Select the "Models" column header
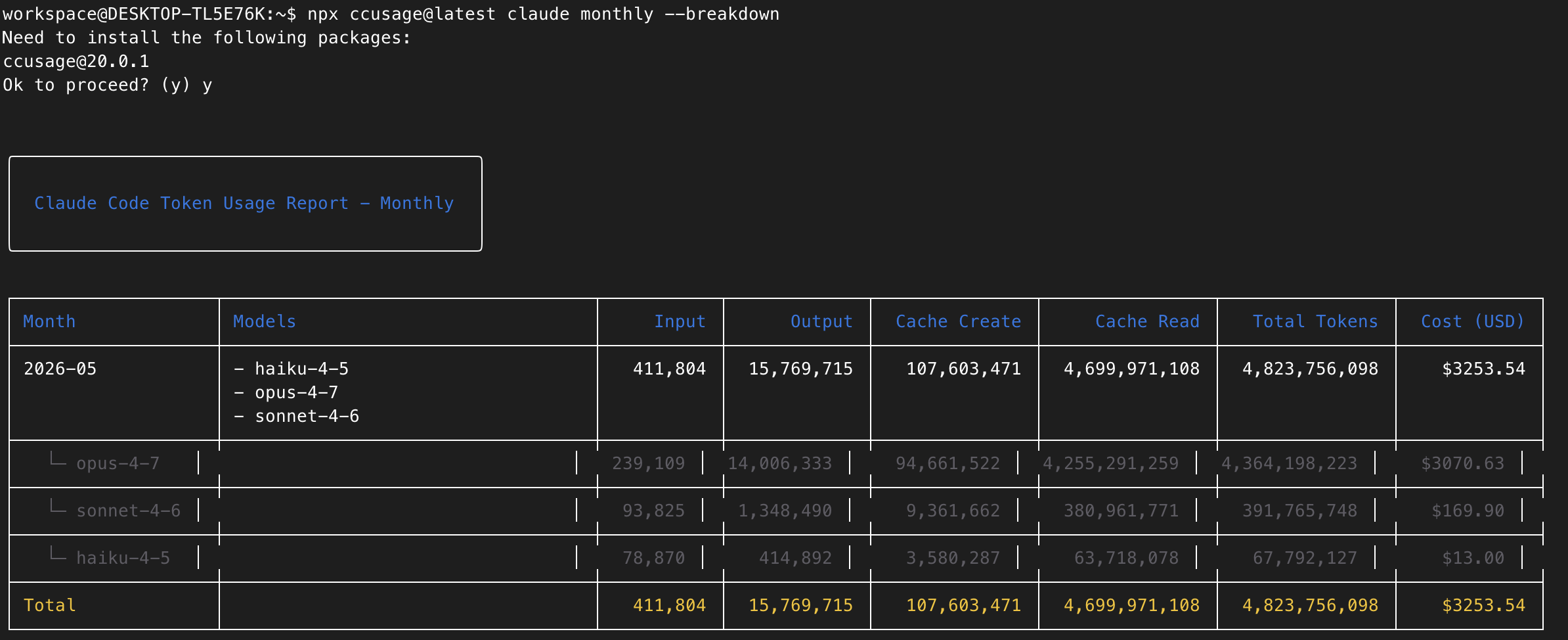Screen dimensions: 1568x640 coord(265,321)
